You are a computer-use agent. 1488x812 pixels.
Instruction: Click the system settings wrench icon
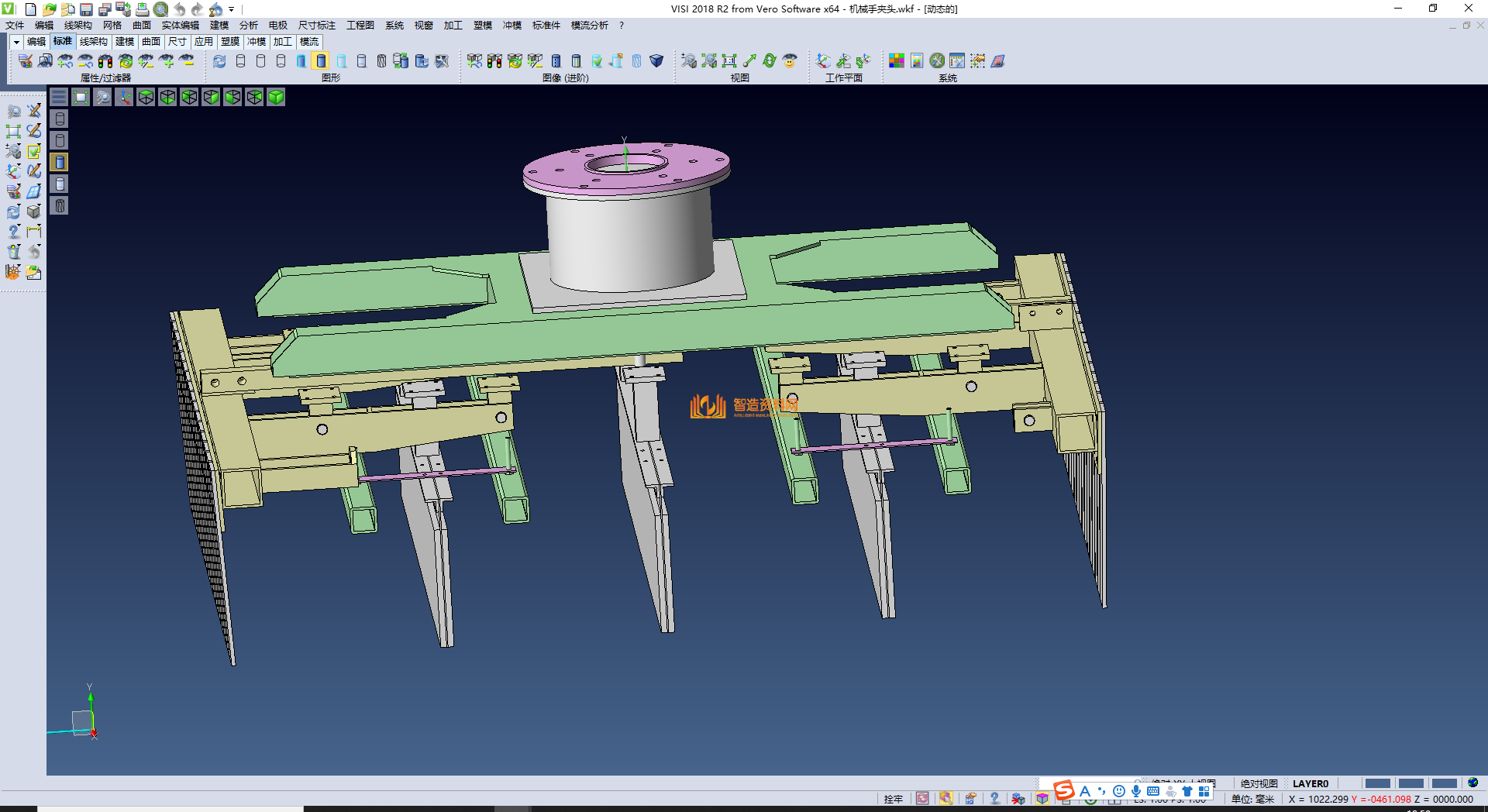click(937, 60)
